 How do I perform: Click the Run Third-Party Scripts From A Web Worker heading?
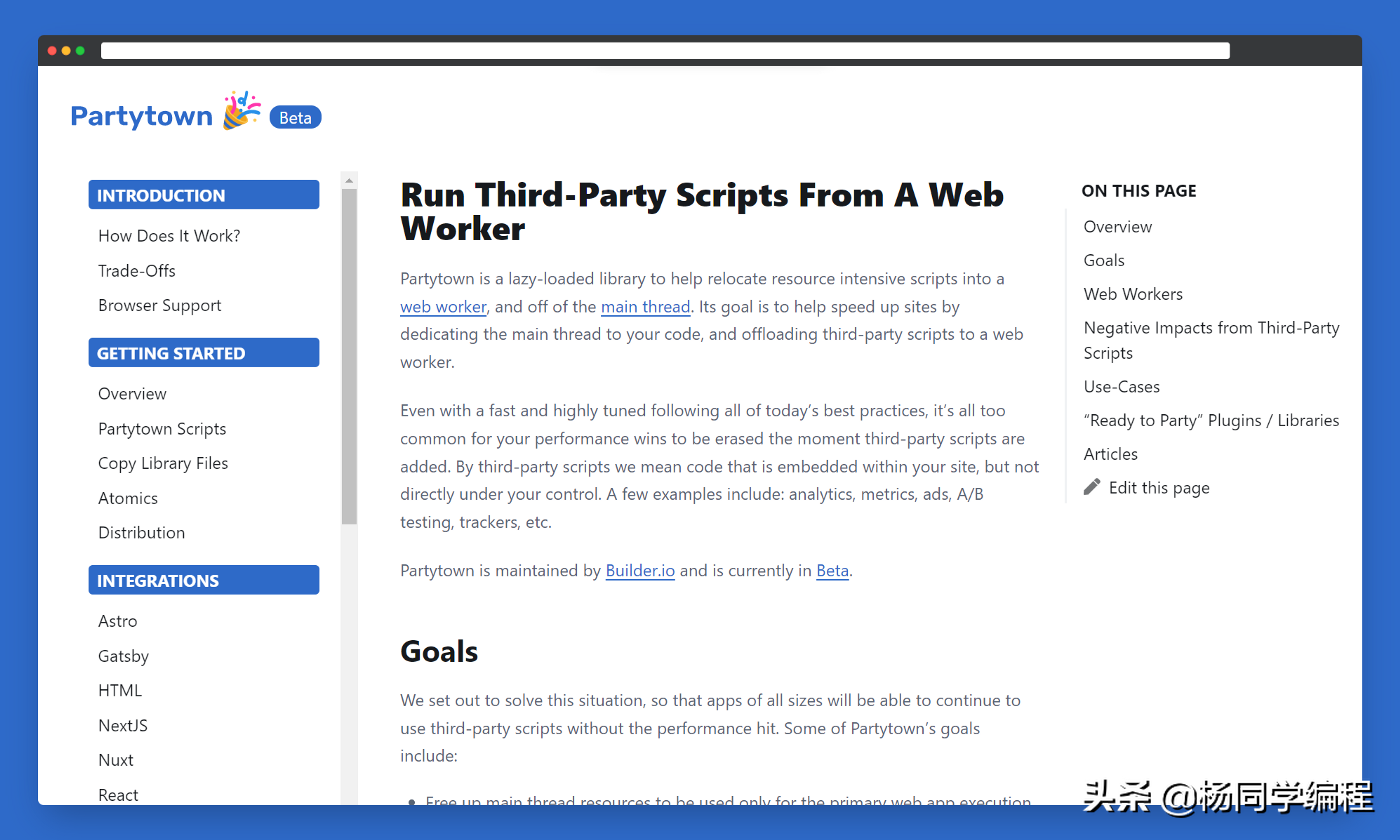(702, 211)
